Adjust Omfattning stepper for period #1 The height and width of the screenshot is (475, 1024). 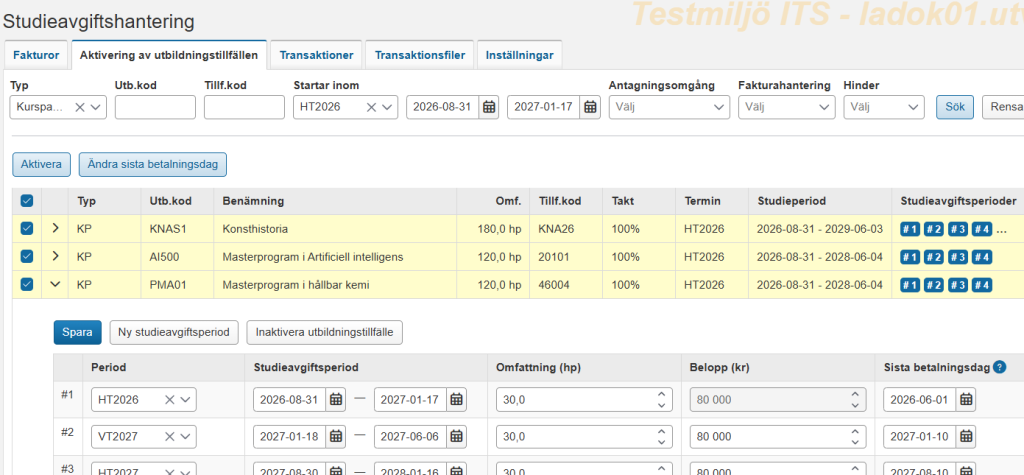(662, 400)
